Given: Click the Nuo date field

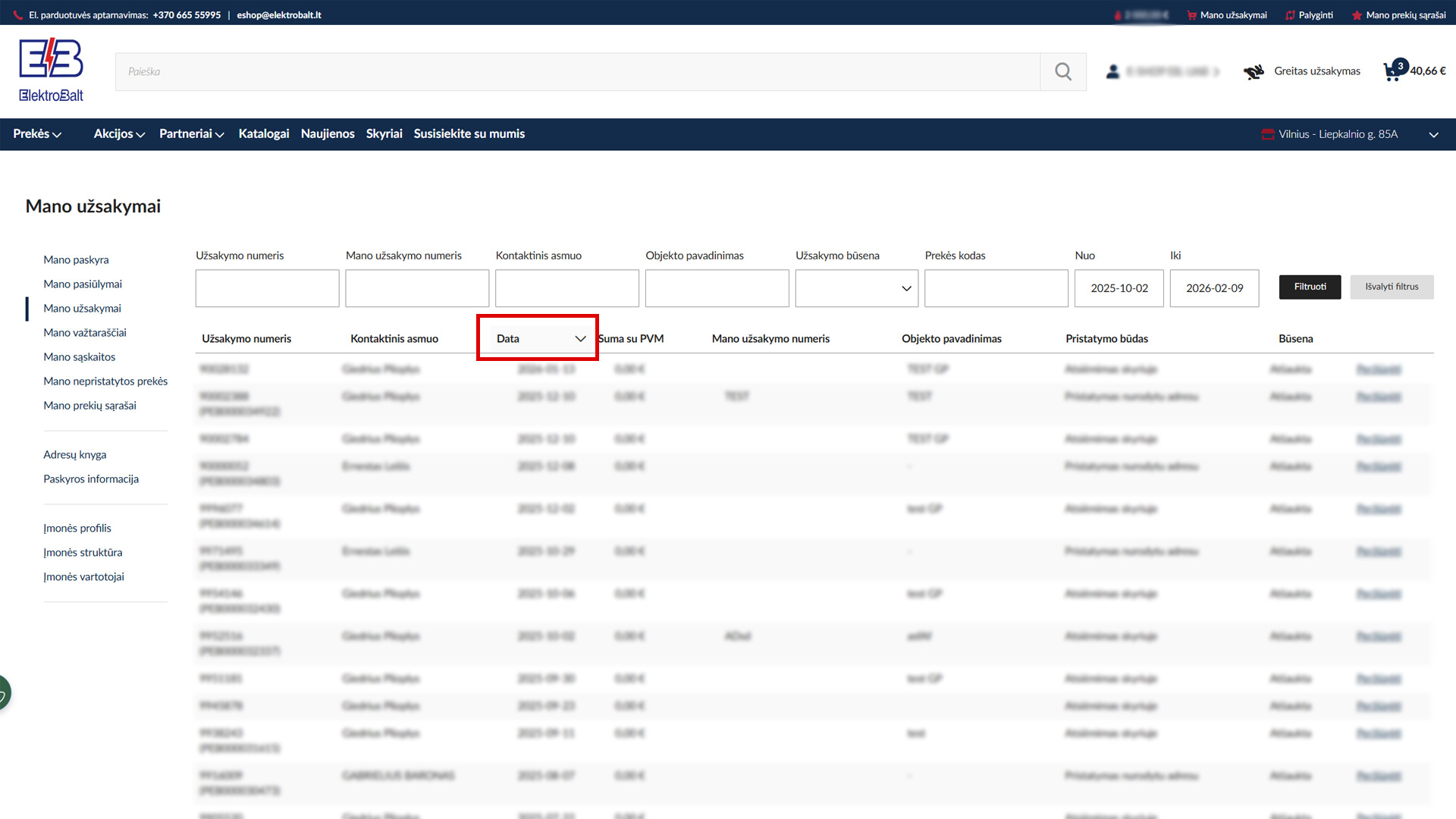Looking at the screenshot, I should point(1119,288).
